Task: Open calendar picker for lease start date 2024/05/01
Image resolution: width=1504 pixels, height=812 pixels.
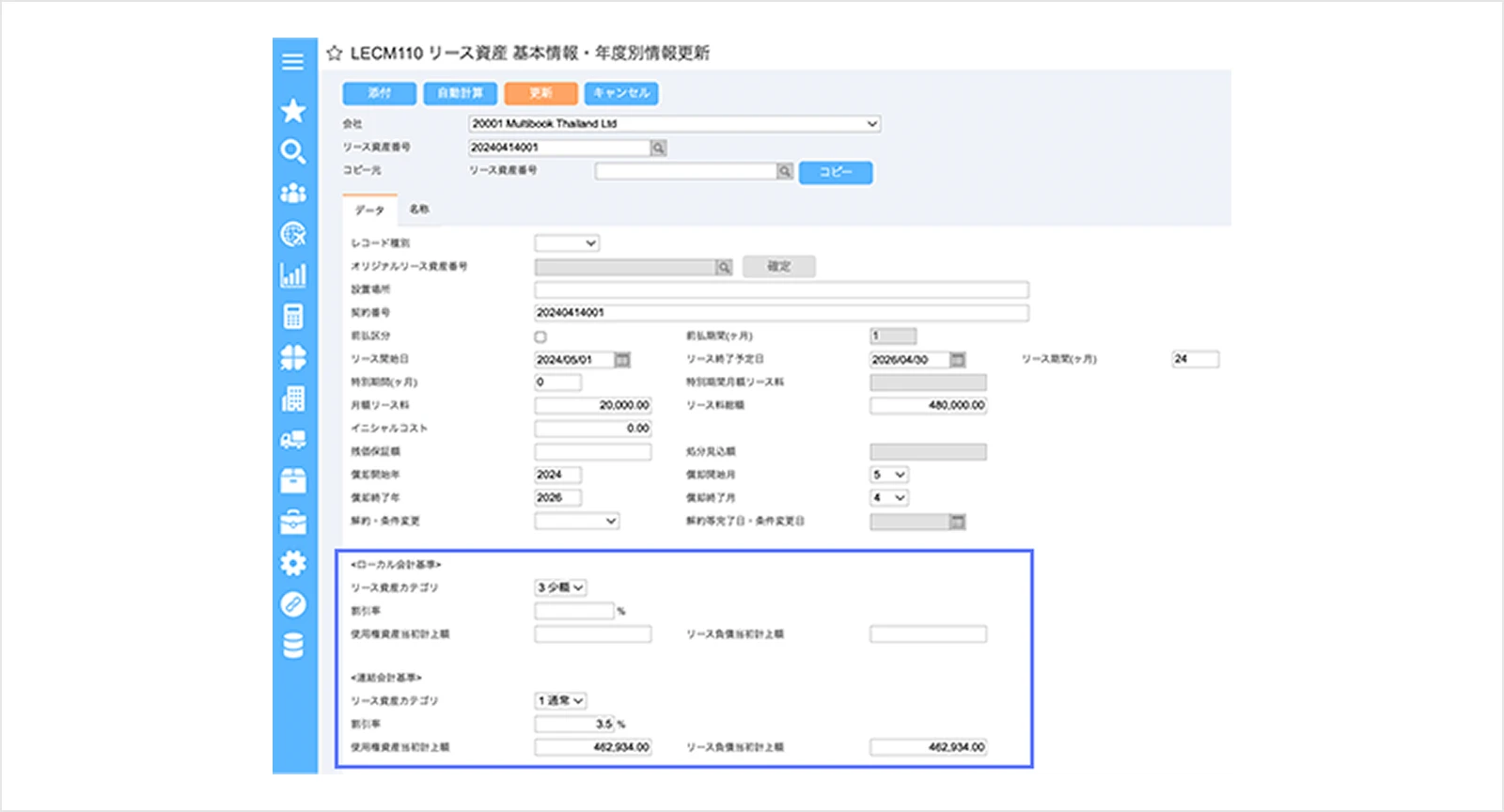Action: [622, 360]
